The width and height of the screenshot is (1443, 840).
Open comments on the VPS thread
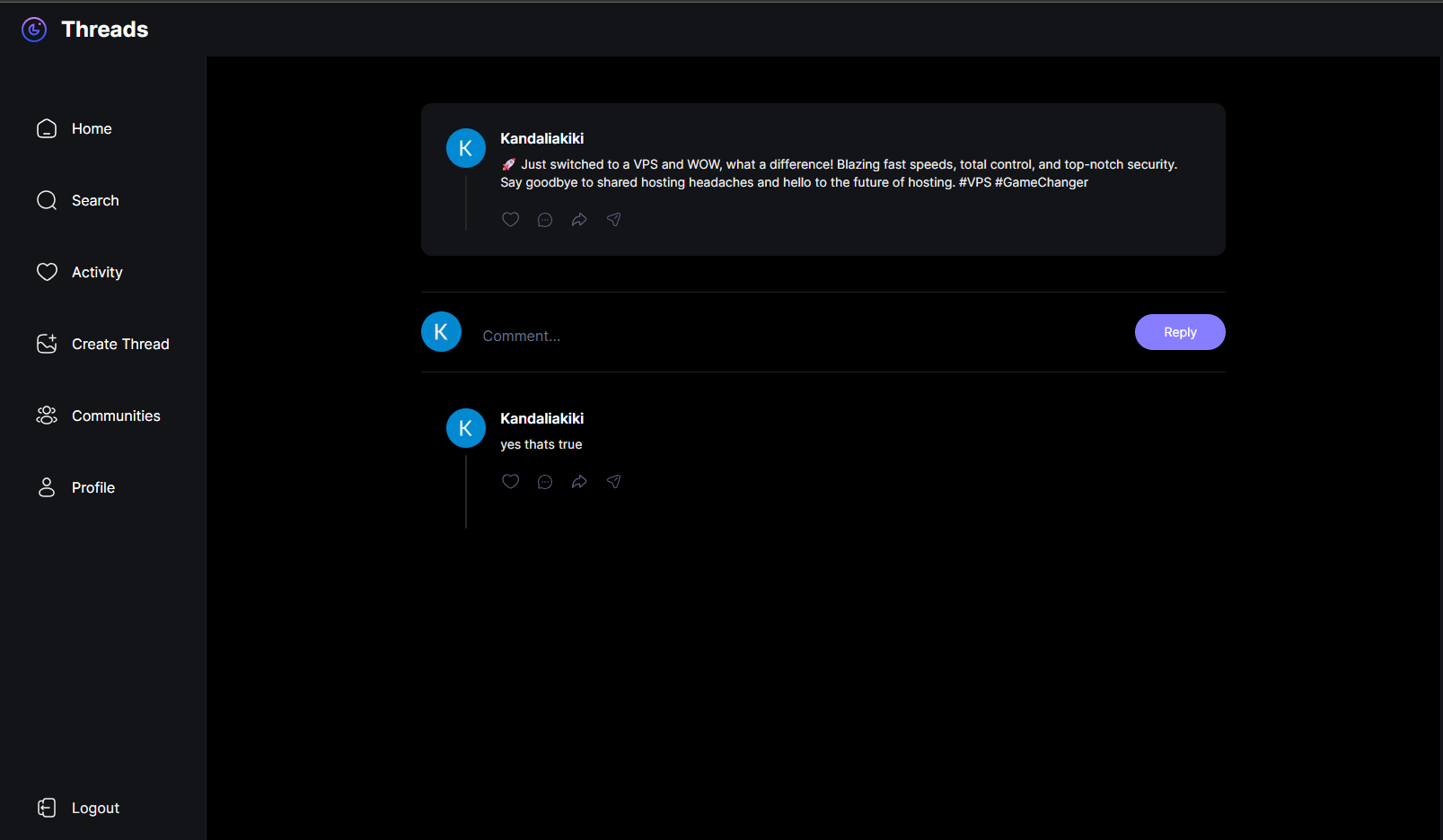coord(544,219)
